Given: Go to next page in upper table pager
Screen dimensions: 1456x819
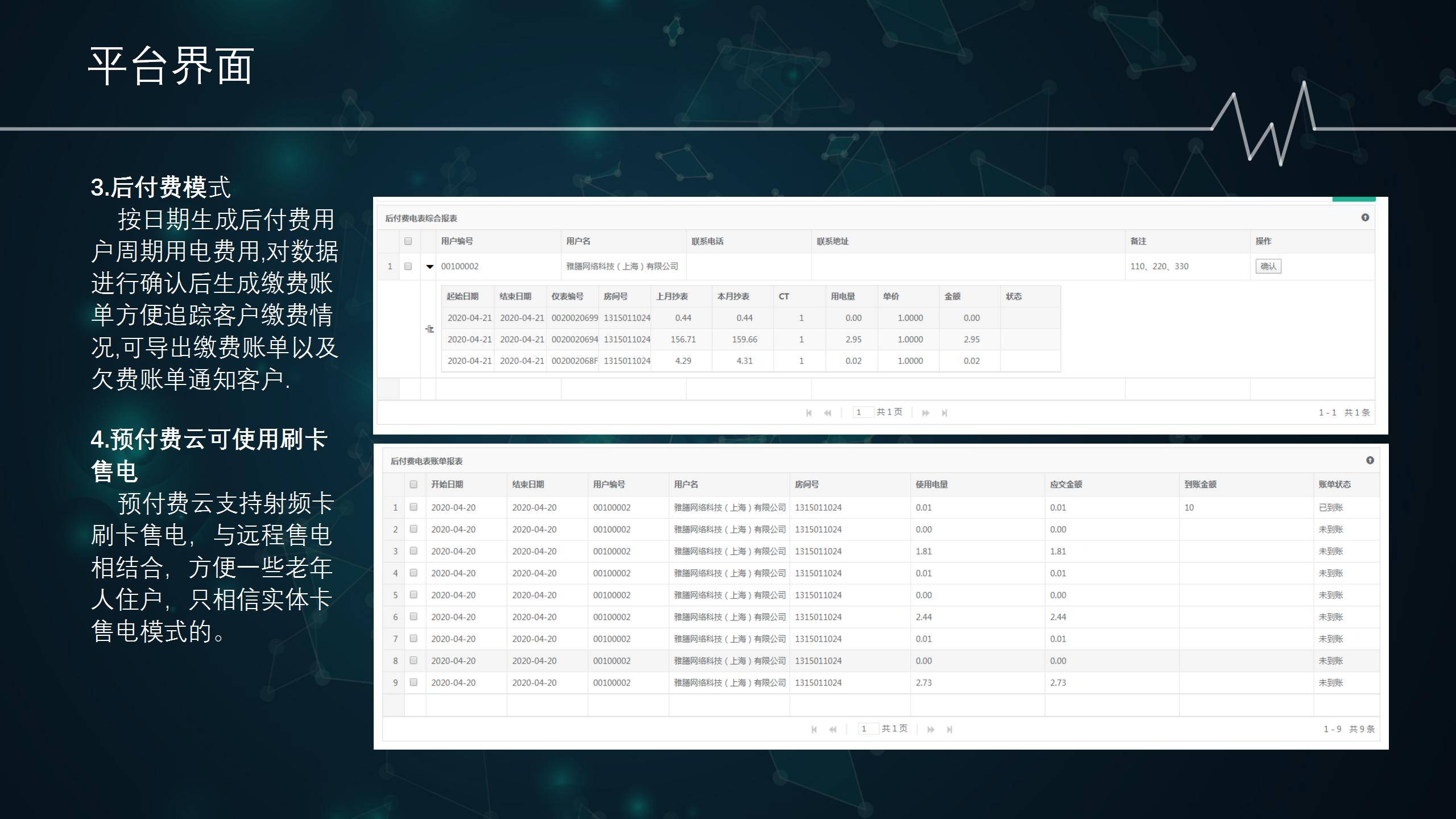Looking at the screenshot, I should (x=925, y=413).
